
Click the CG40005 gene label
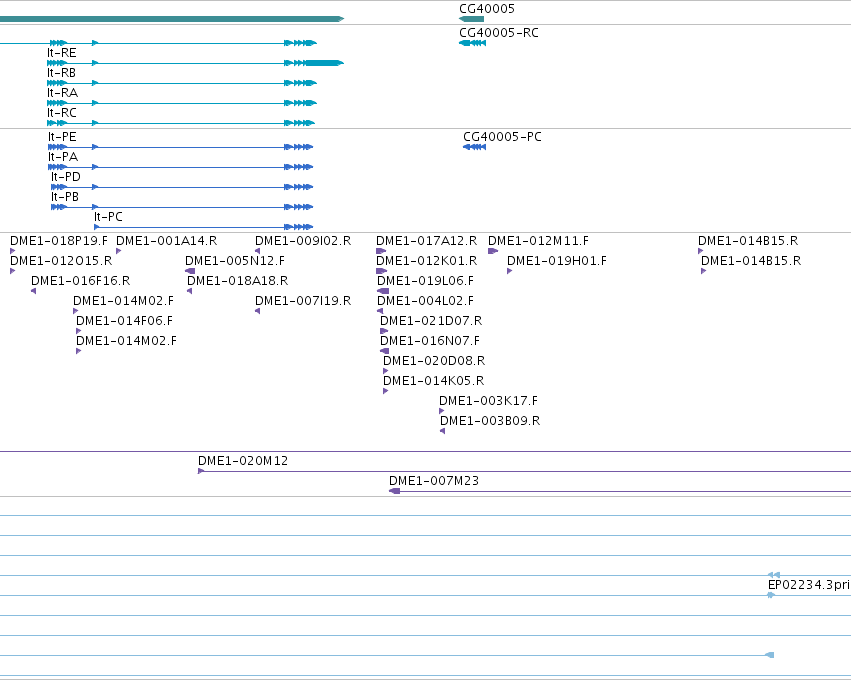click(487, 9)
